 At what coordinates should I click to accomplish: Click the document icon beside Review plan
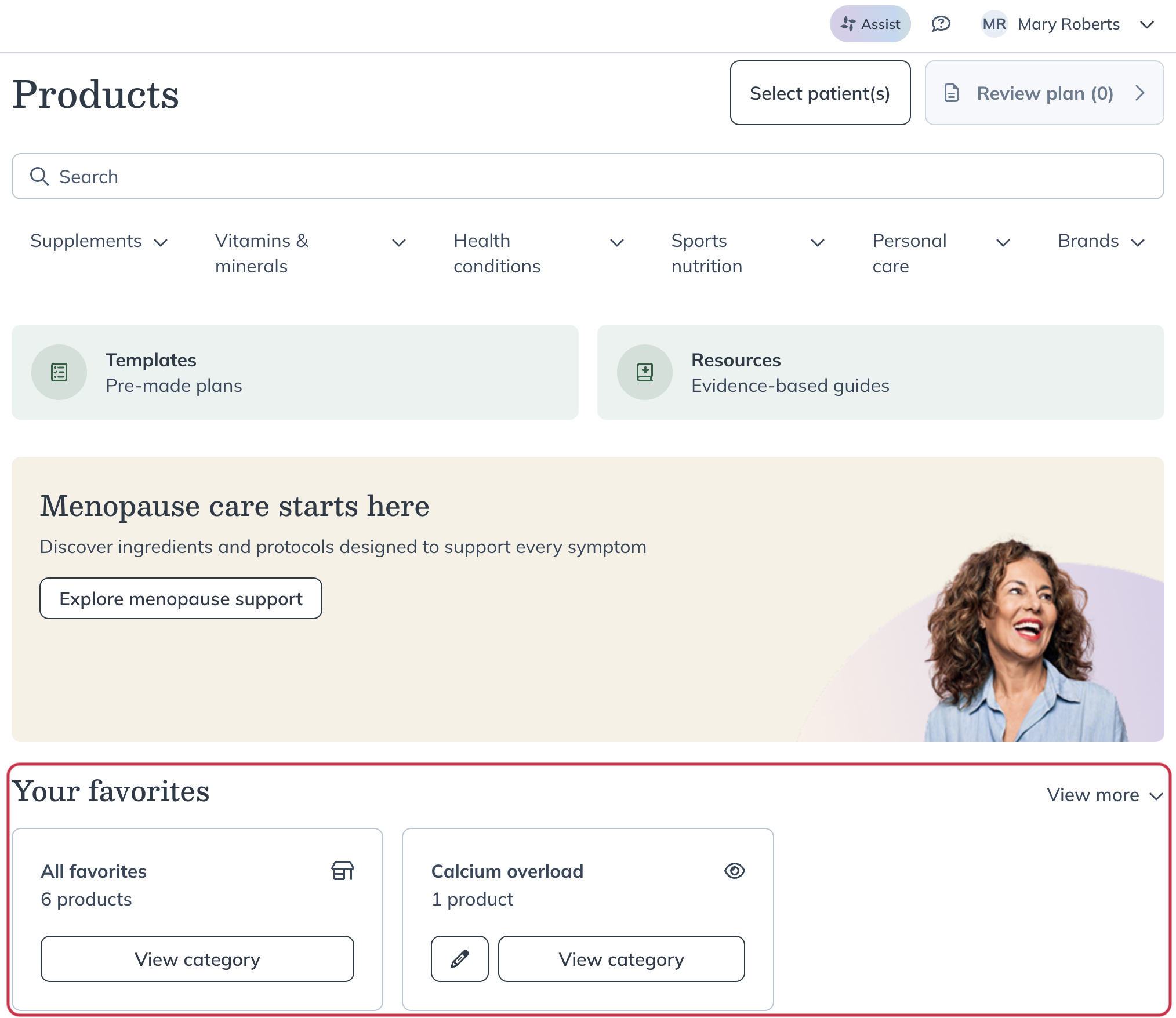pyautogui.click(x=950, y=93)
